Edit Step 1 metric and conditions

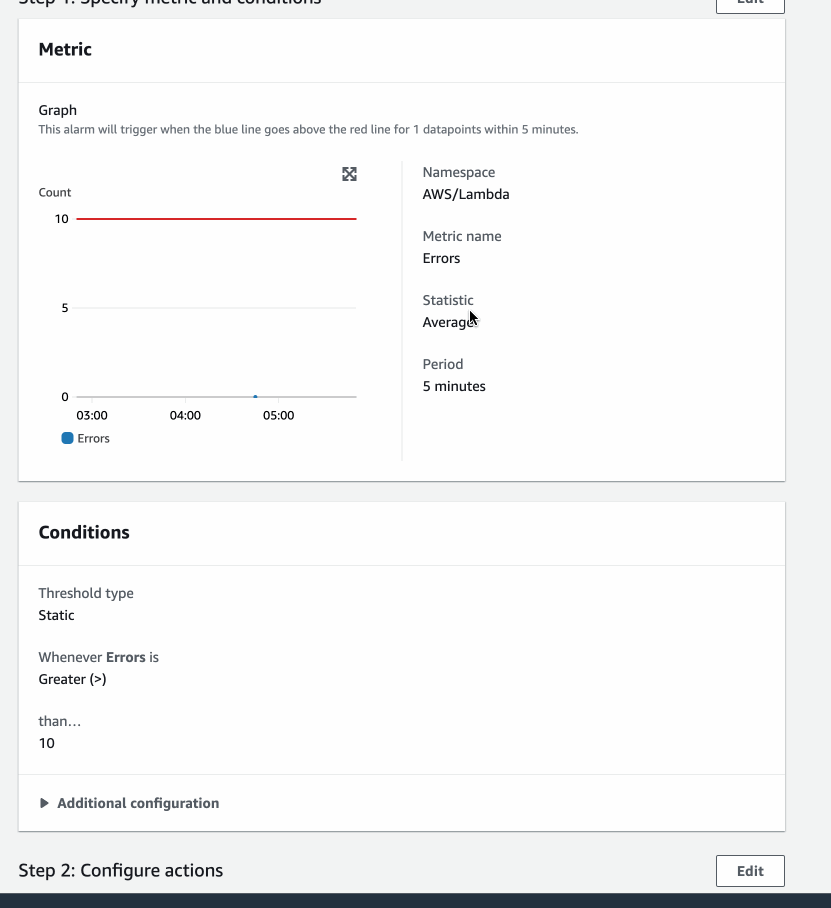click(749, 4)
